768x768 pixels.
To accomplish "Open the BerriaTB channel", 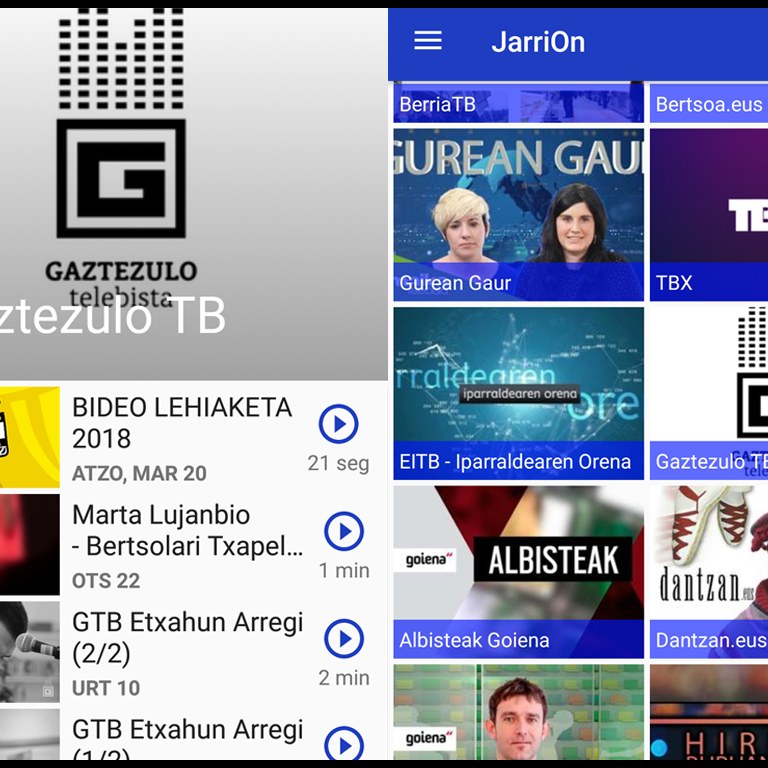I will [x=518, y=103].
